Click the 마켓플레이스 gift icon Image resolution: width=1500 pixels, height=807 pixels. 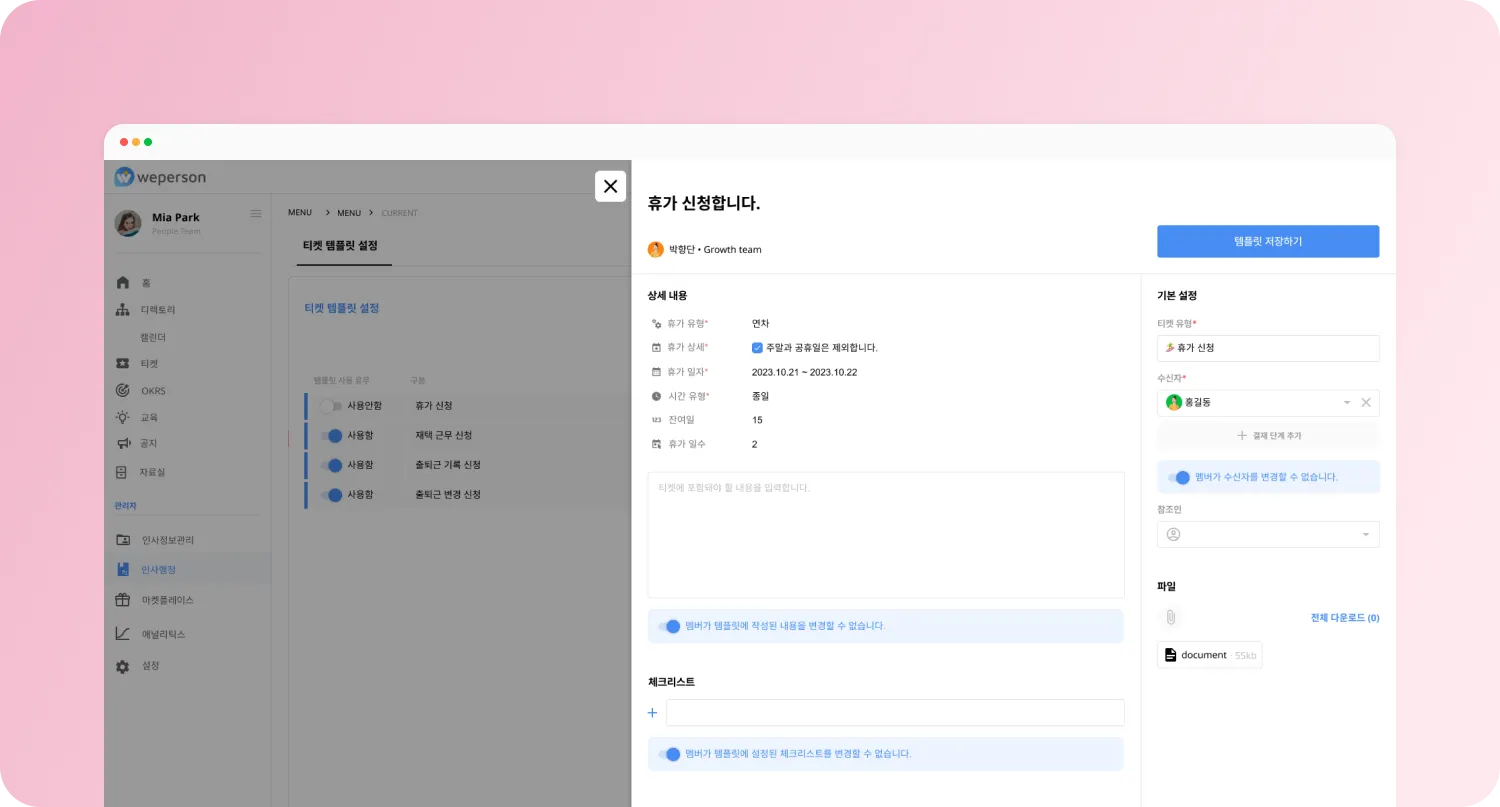point(123,600)
